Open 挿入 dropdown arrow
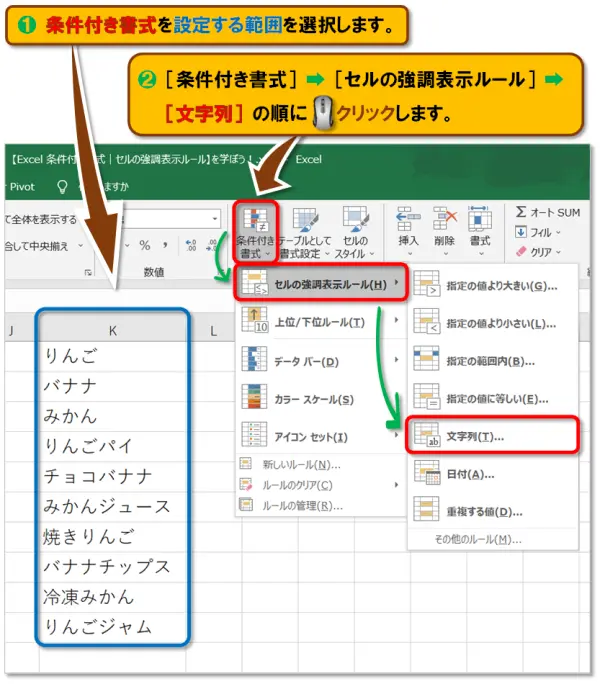 [x=409, y=254]
